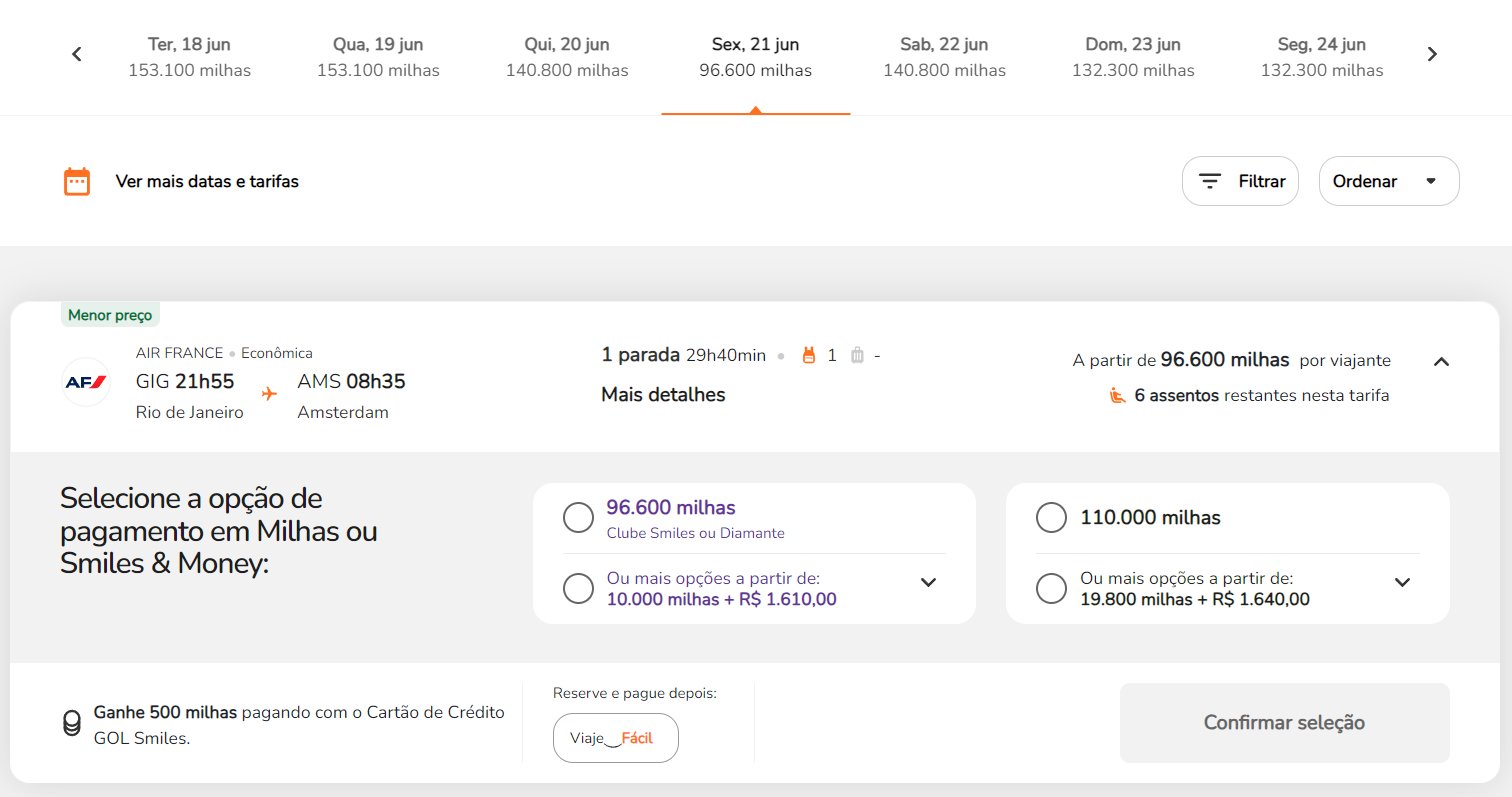The image size is (1512, 797).
Task: Click the AMS 08h35 arrival time
Action: click(351, 381)
